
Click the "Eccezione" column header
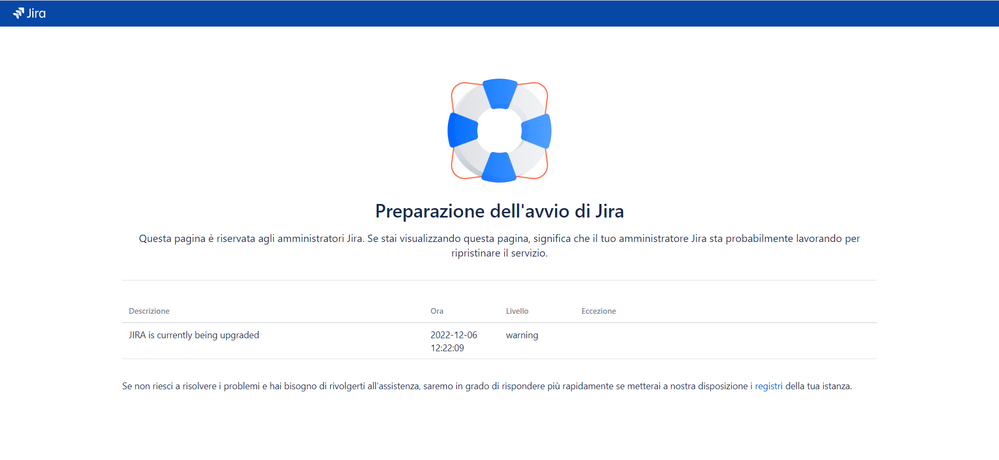click(598, 311)
